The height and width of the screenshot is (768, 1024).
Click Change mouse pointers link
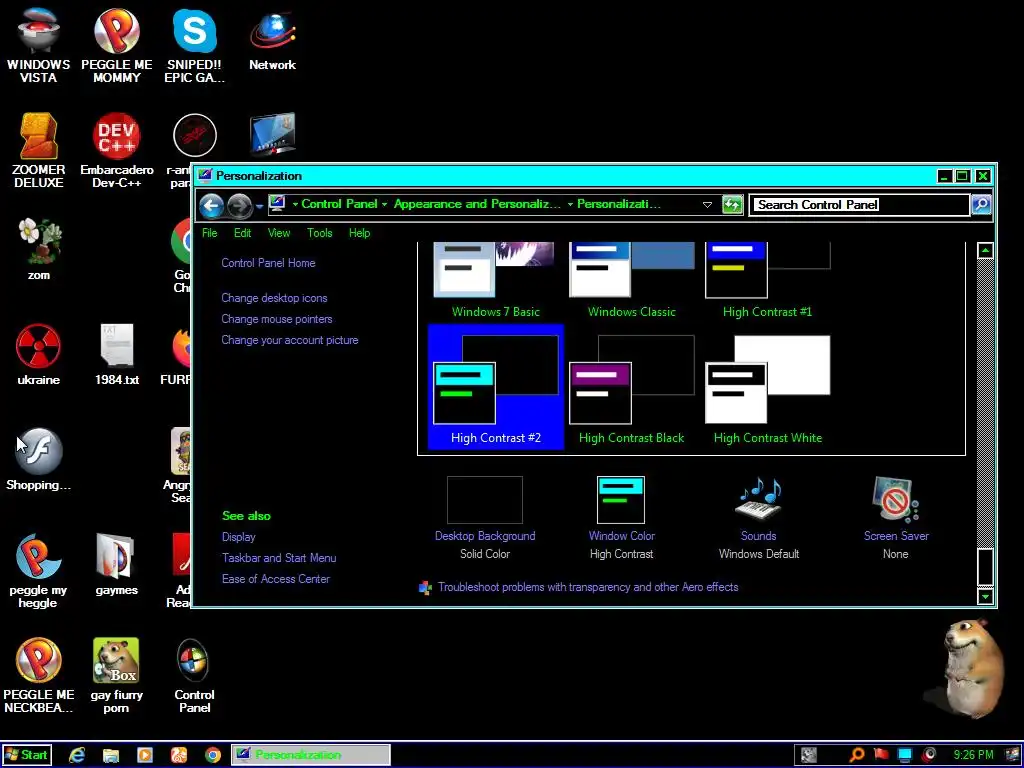(x=277, y=319)
